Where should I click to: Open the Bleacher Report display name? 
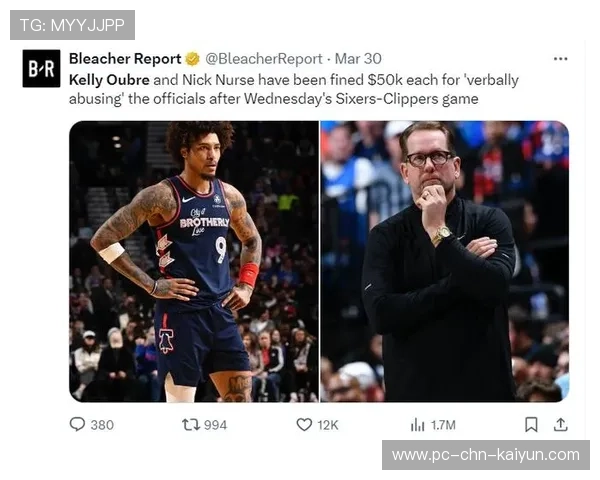125,59
